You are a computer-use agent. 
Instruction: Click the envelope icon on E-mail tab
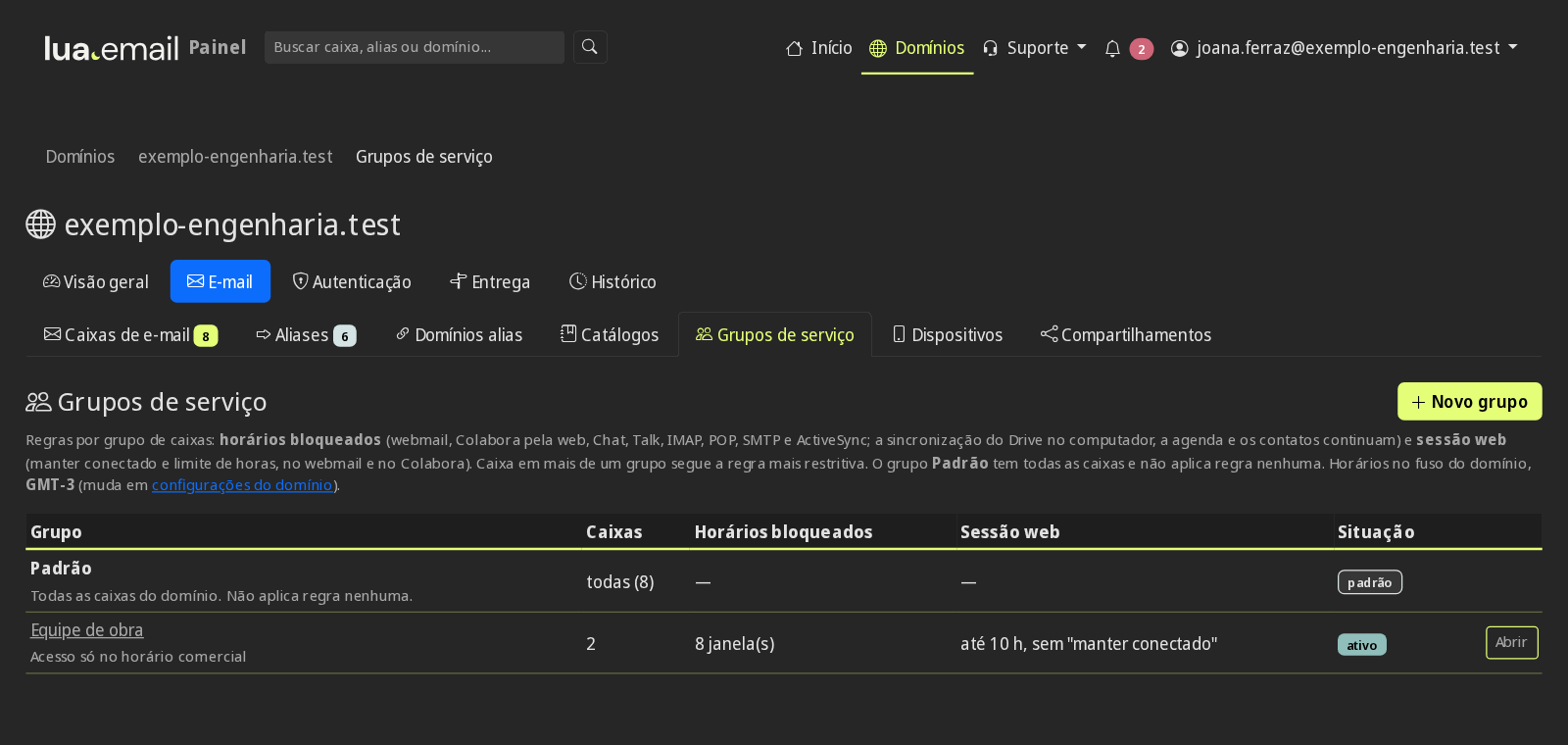(x=196, y=281)
